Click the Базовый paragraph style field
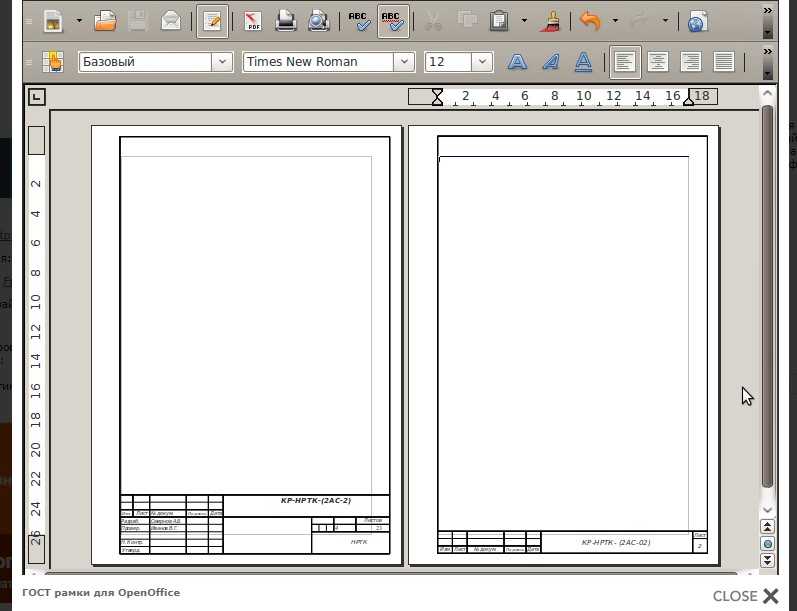The image size is (797, 611). tap(145, 62)
